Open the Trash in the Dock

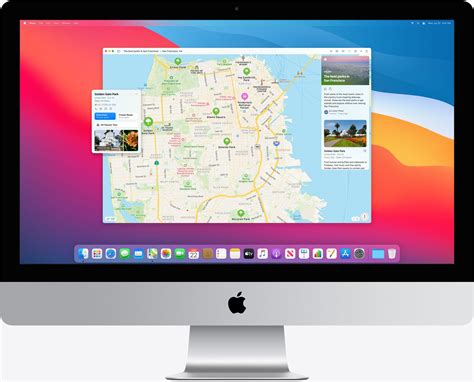[392, 254]
